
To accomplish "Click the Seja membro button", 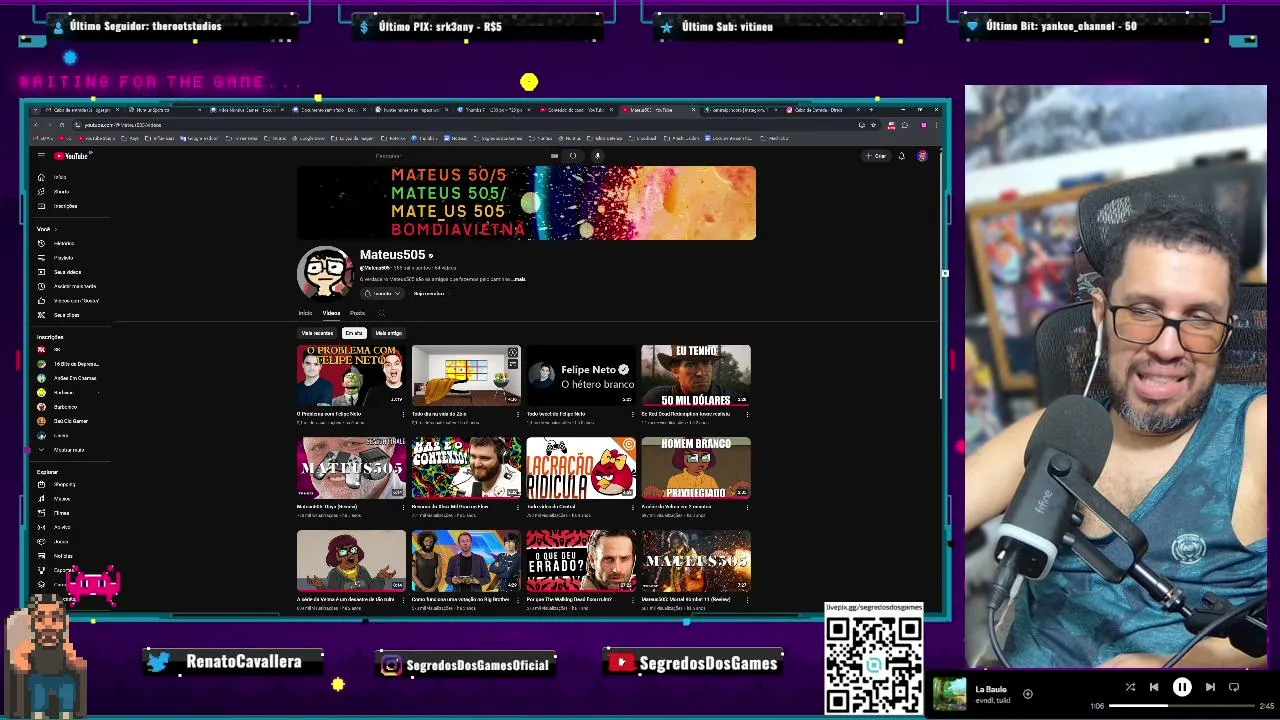I will click(429, 293).
